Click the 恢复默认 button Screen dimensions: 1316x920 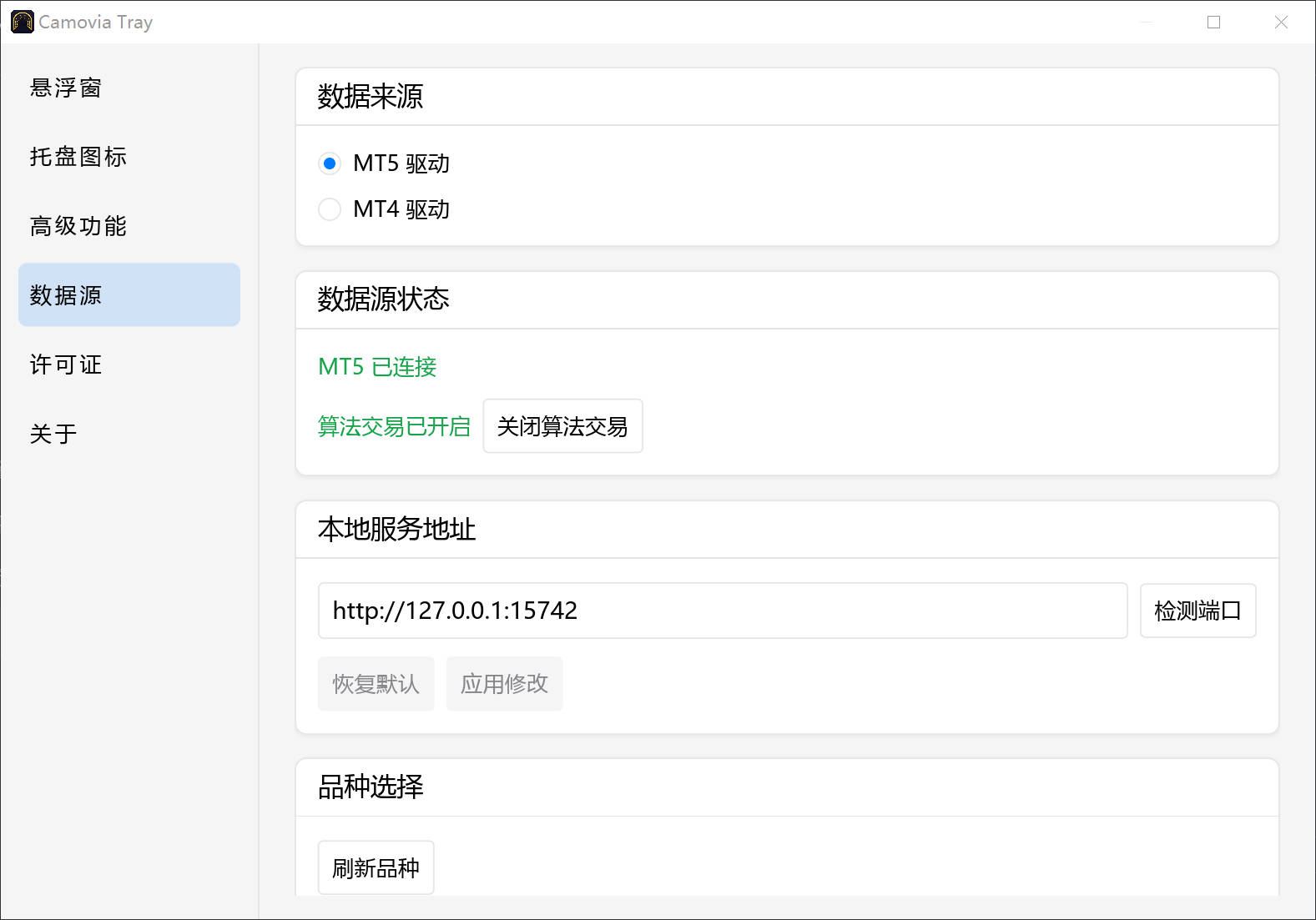[376, 684]
